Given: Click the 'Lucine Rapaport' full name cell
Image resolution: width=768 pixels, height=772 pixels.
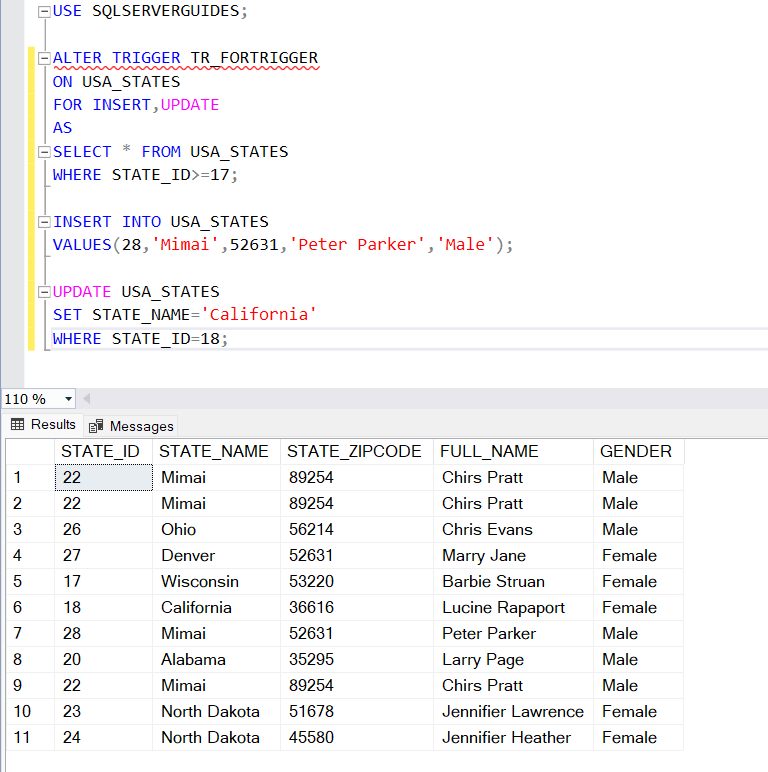Looking at the screenshot, I should click(x=513, y=608).
